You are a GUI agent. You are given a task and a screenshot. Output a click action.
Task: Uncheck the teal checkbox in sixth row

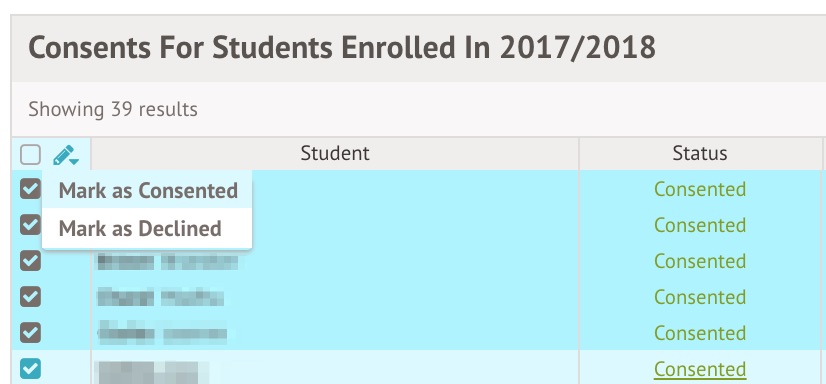[31, 368]
